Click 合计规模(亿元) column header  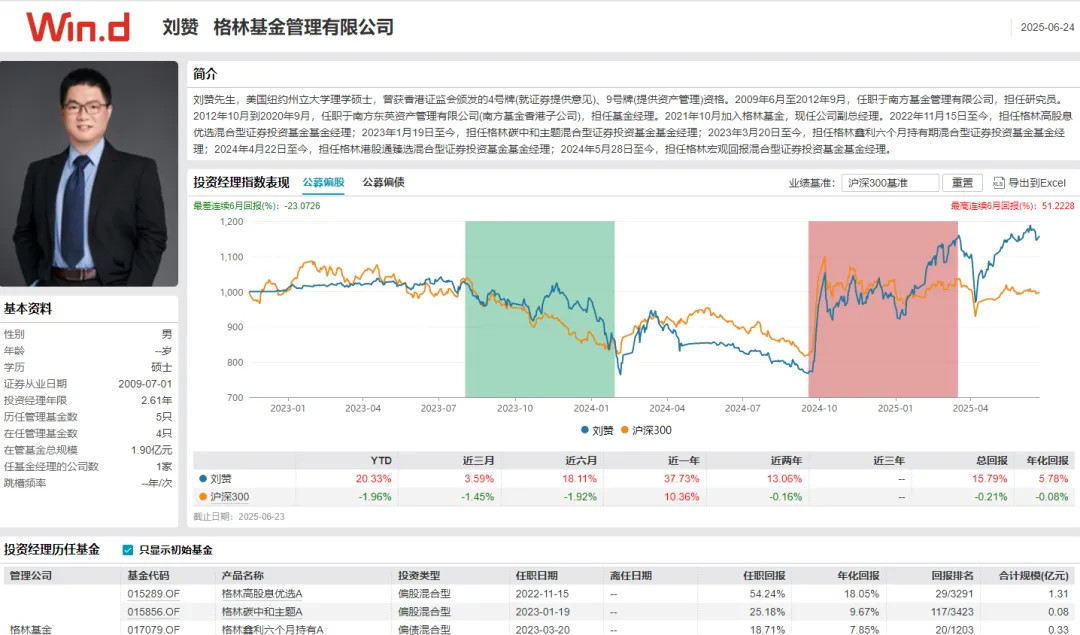point(1034,576)
